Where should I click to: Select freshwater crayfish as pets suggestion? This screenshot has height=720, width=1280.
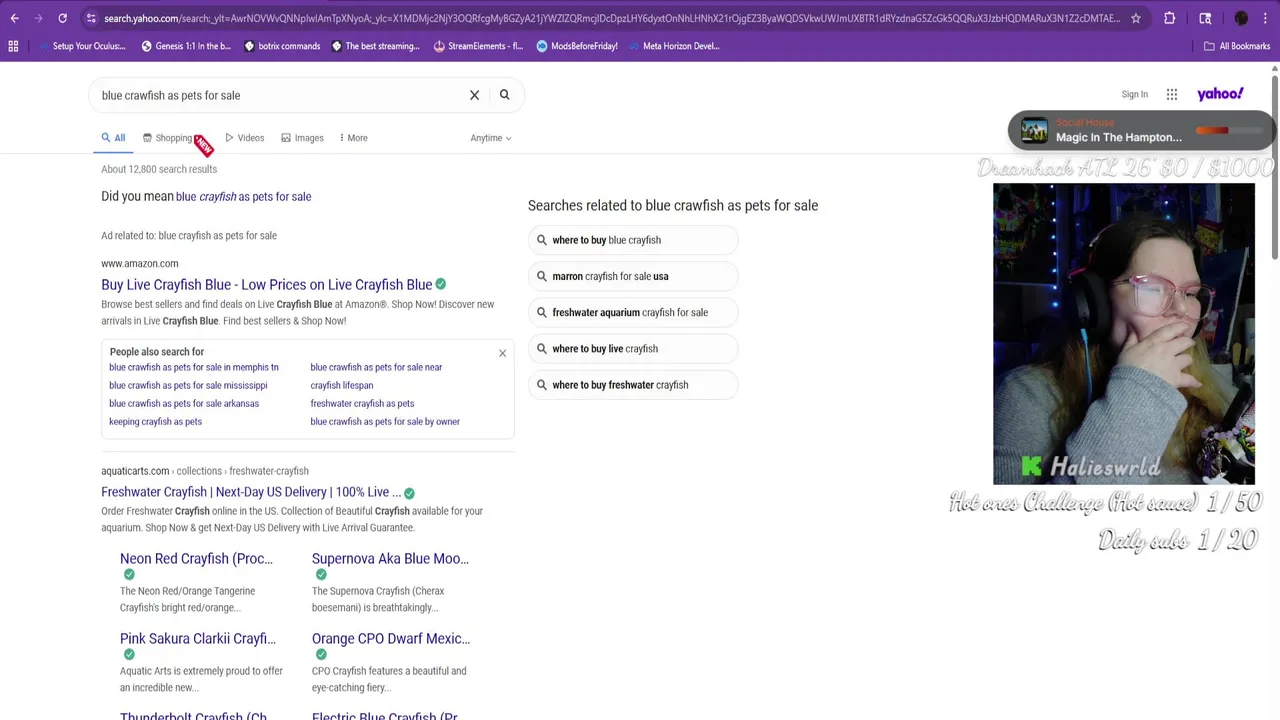[362, 403]
